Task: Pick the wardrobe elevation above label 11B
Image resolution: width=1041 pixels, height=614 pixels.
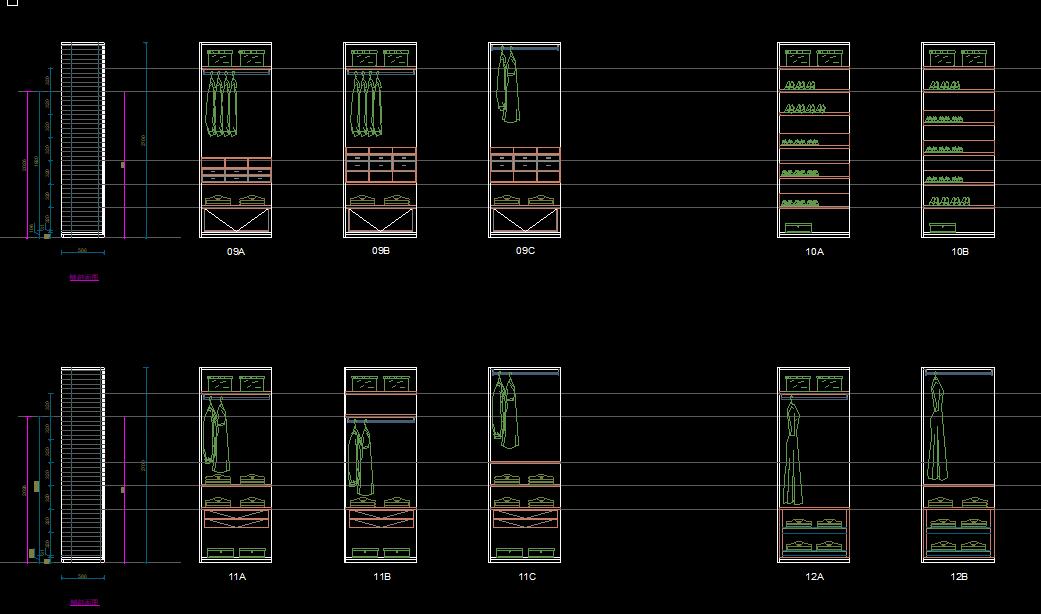Action: pos(380,465)
